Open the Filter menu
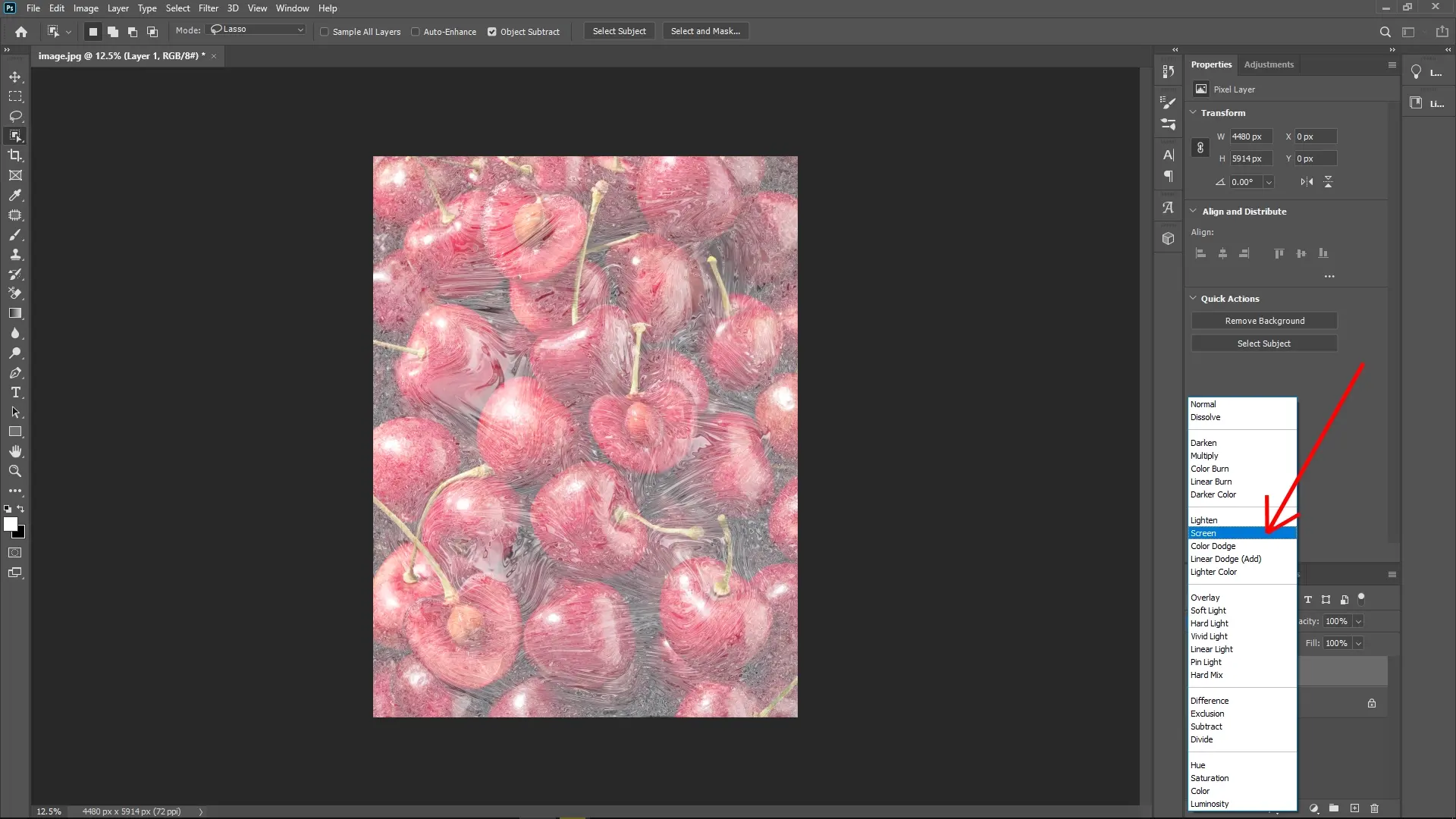Viewport: 1456px width, 819px height. click(x=209, y=8)
